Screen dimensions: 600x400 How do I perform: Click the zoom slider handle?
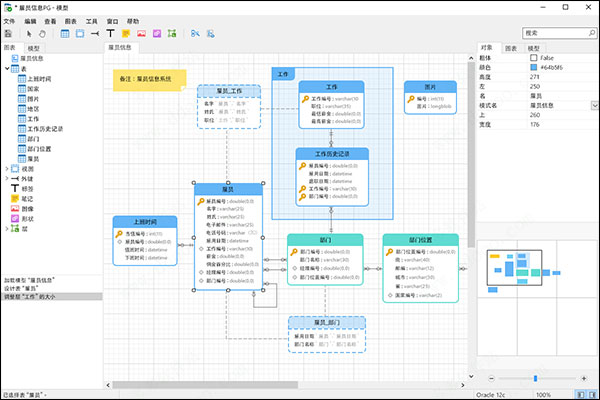(535, 378)
